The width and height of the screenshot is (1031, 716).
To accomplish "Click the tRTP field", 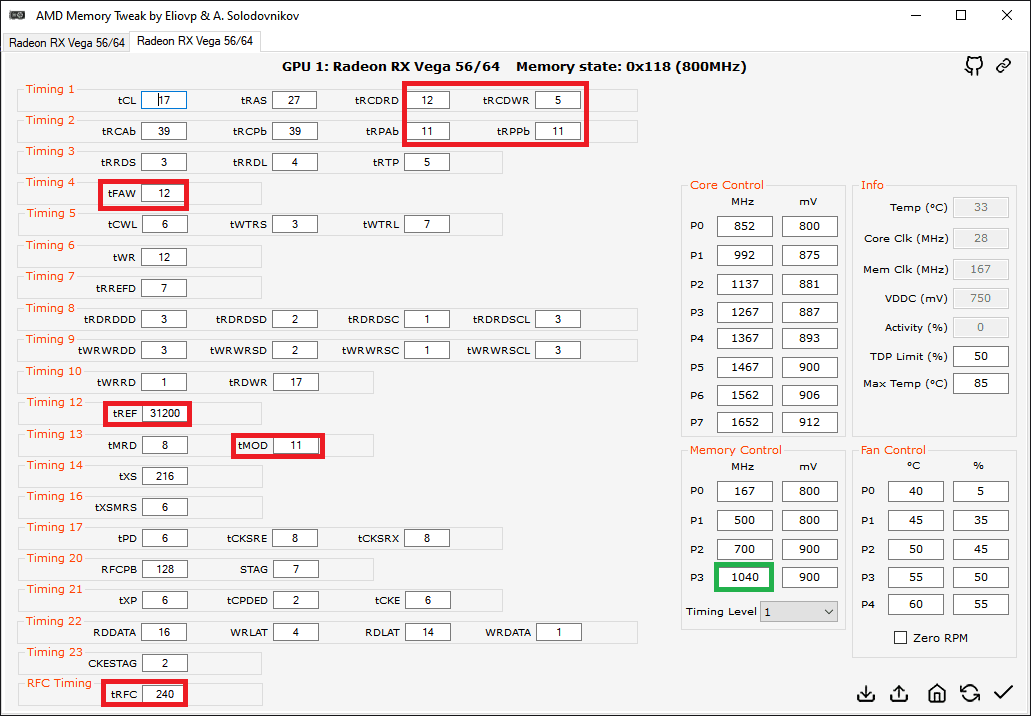I will [427, 162].
